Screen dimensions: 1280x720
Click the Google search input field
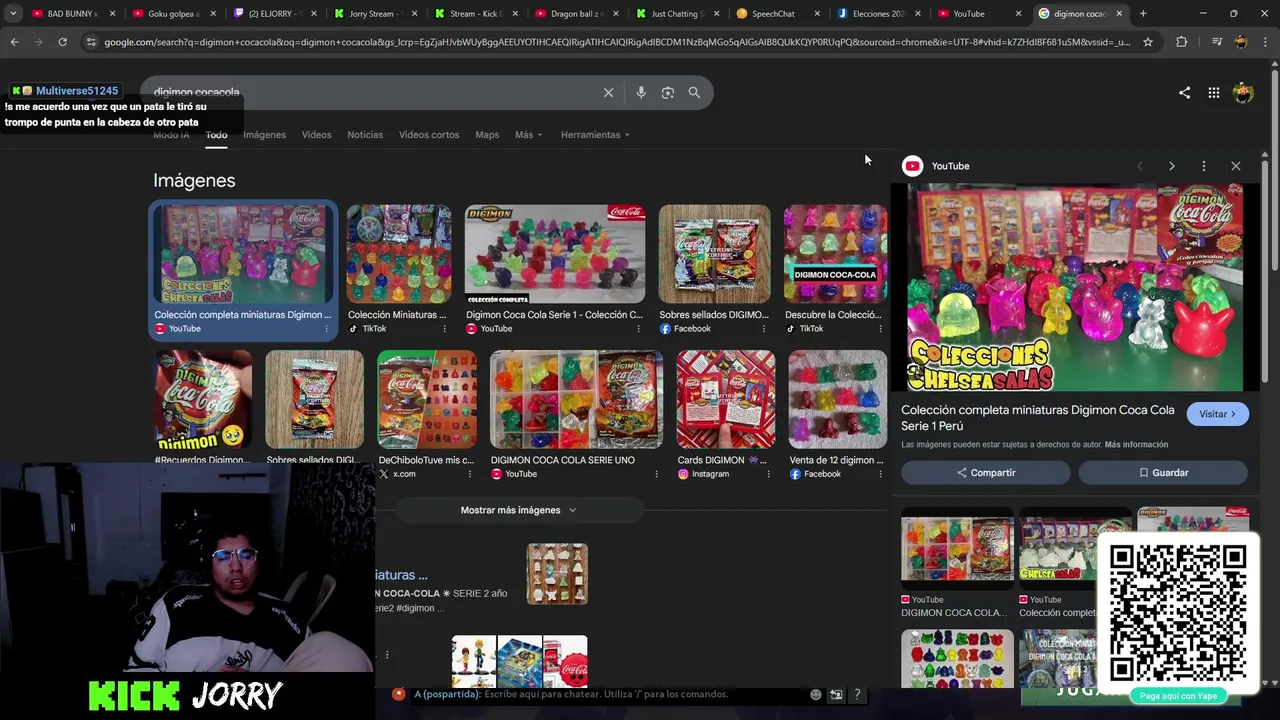coord(370,92)
